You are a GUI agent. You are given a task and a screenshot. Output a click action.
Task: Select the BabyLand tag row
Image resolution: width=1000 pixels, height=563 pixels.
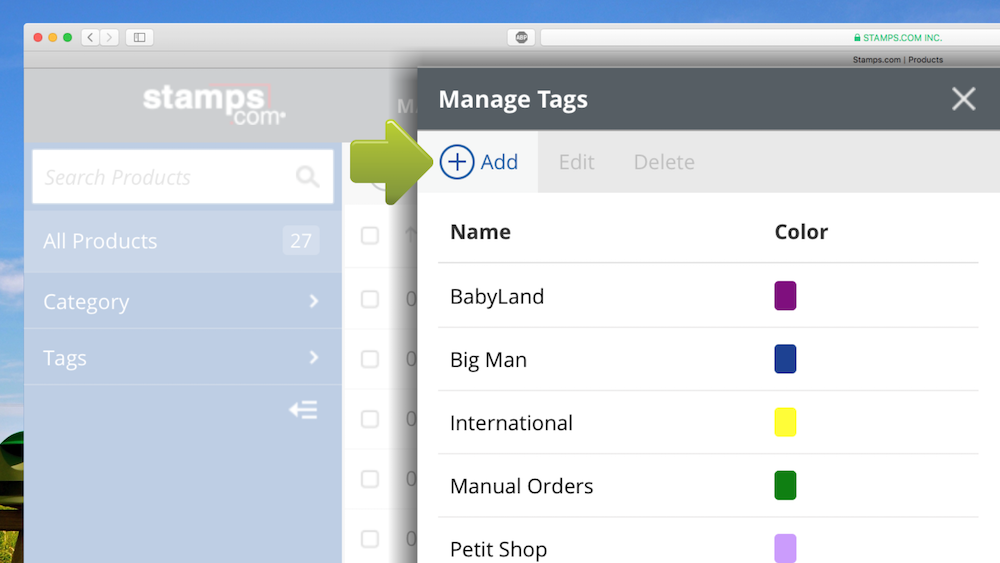coord(708,296)
